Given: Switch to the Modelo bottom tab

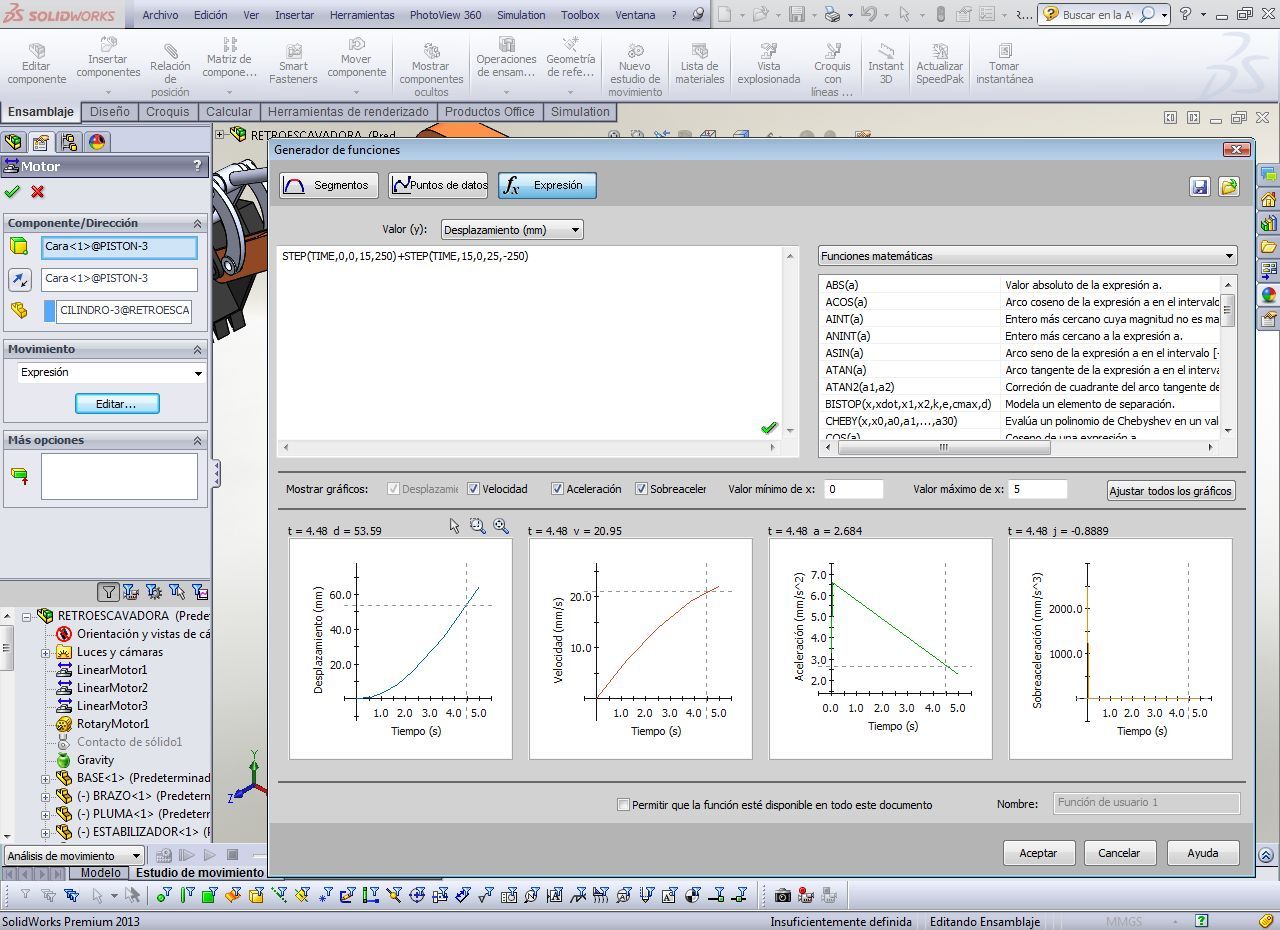Looking at the screenshot, I should point(100,873).
